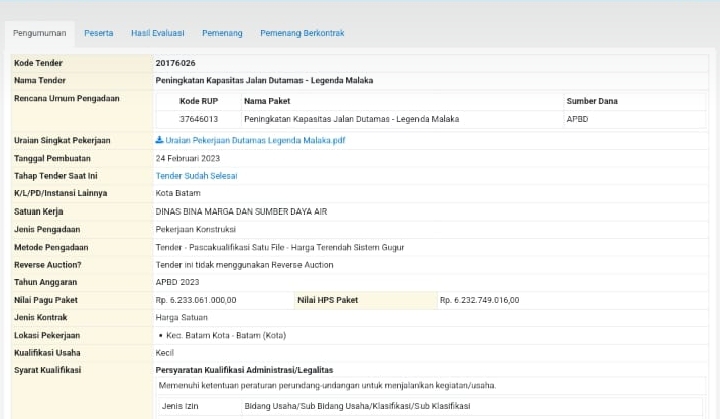Click the Satuan Kerja value DINAS BINA MARGA
This screenshot has width=720, height=419.
(241, 211)
